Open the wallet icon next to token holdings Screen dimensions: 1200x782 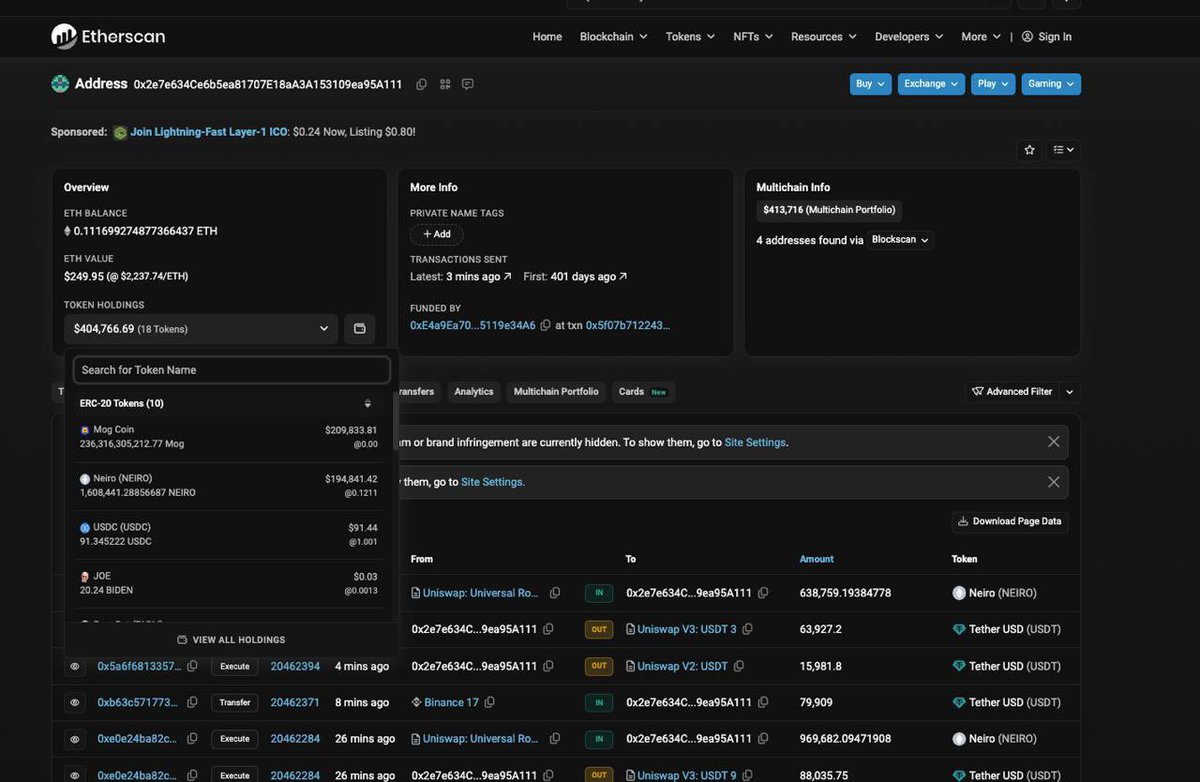pos(360,329)
